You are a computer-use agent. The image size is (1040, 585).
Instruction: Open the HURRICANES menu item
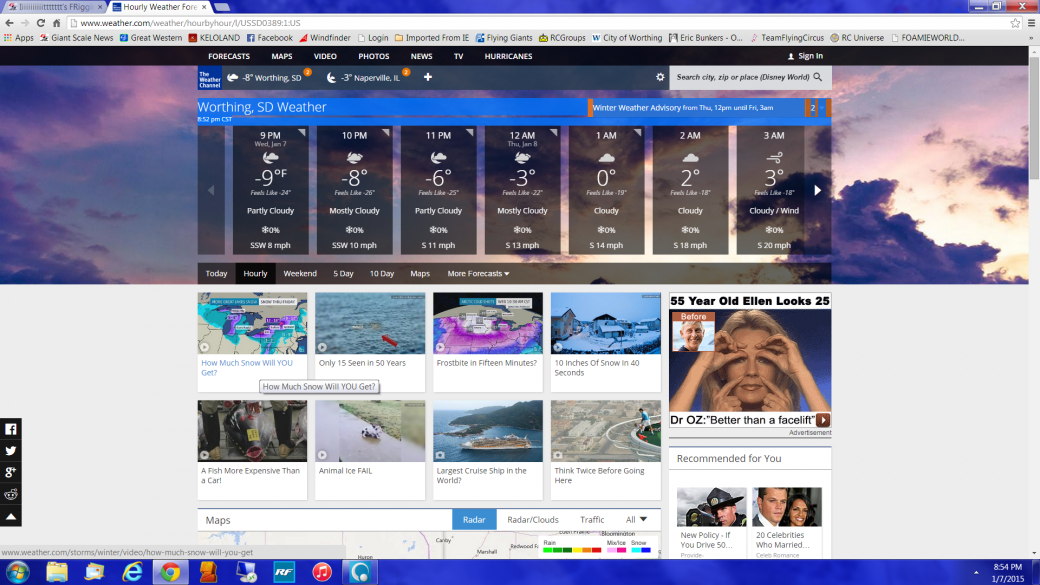pyautogui.click(x=508, y=56)
